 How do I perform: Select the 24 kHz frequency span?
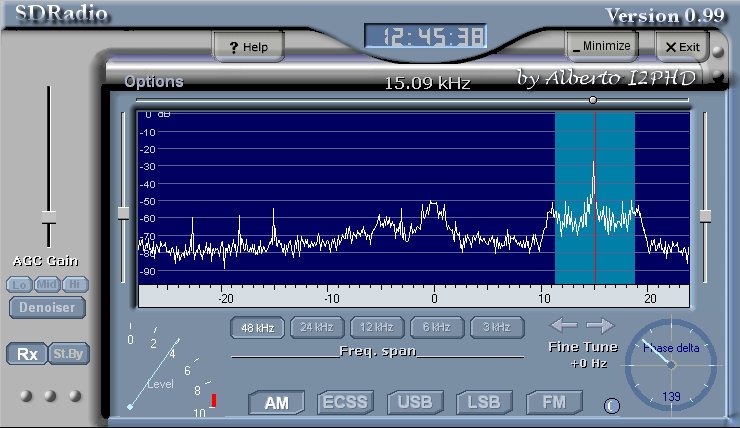(315, 327)
